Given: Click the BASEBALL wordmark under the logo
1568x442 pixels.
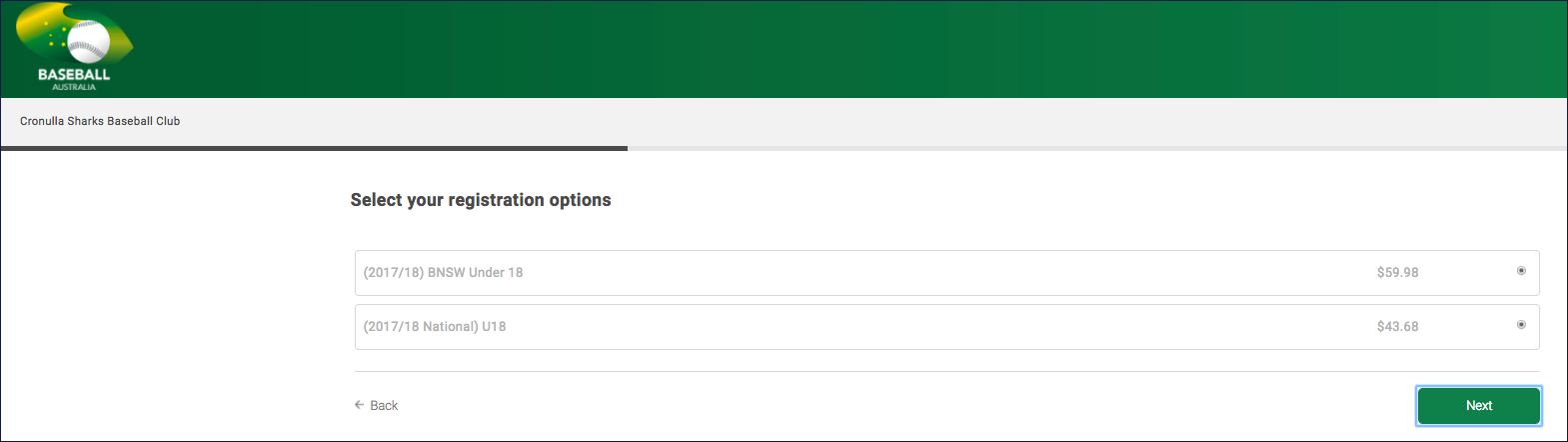Looking at the screenshot, I should click(74, 74).
